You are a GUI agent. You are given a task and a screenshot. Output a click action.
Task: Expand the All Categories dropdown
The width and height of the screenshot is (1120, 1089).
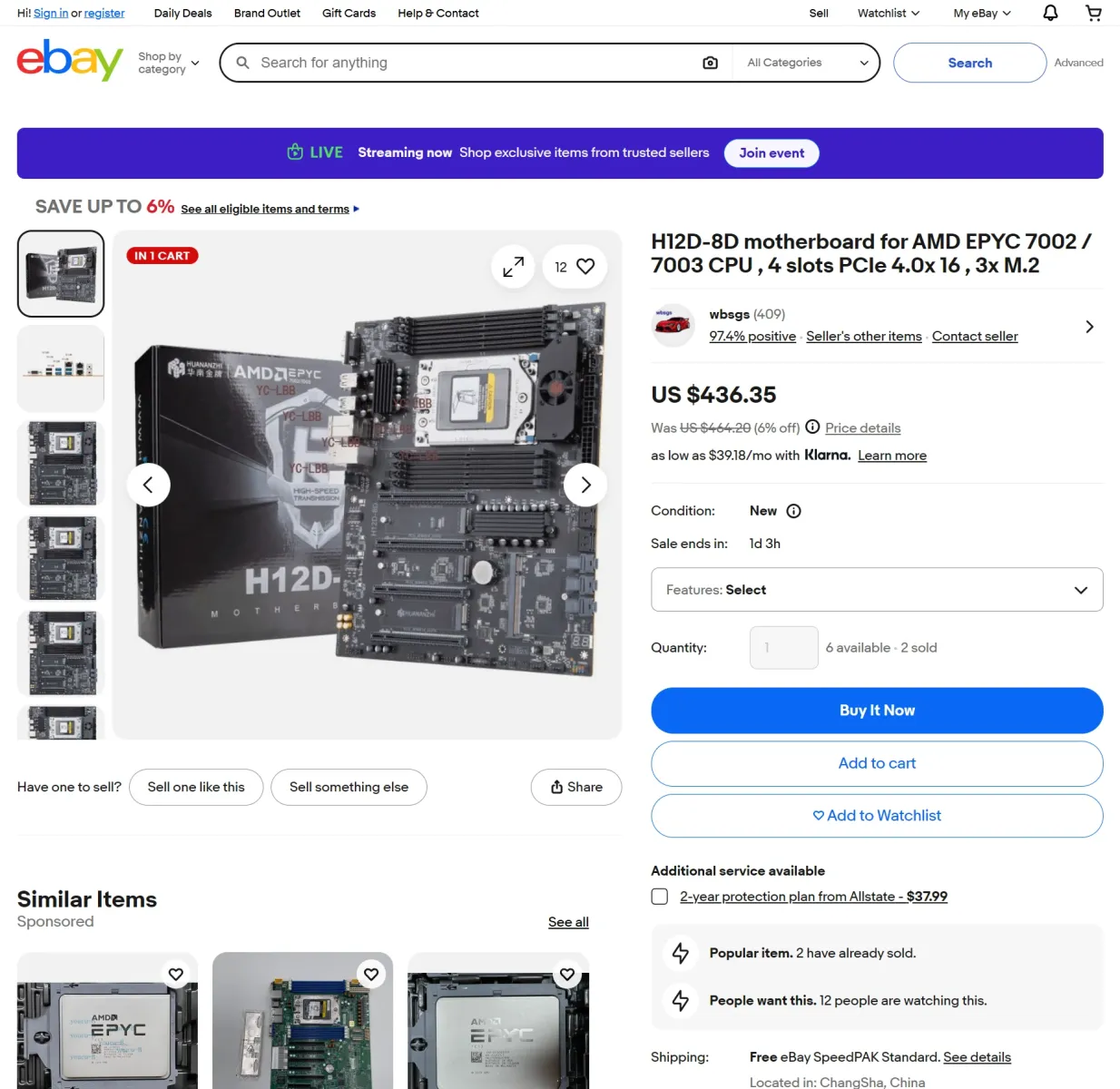point(807,63)
